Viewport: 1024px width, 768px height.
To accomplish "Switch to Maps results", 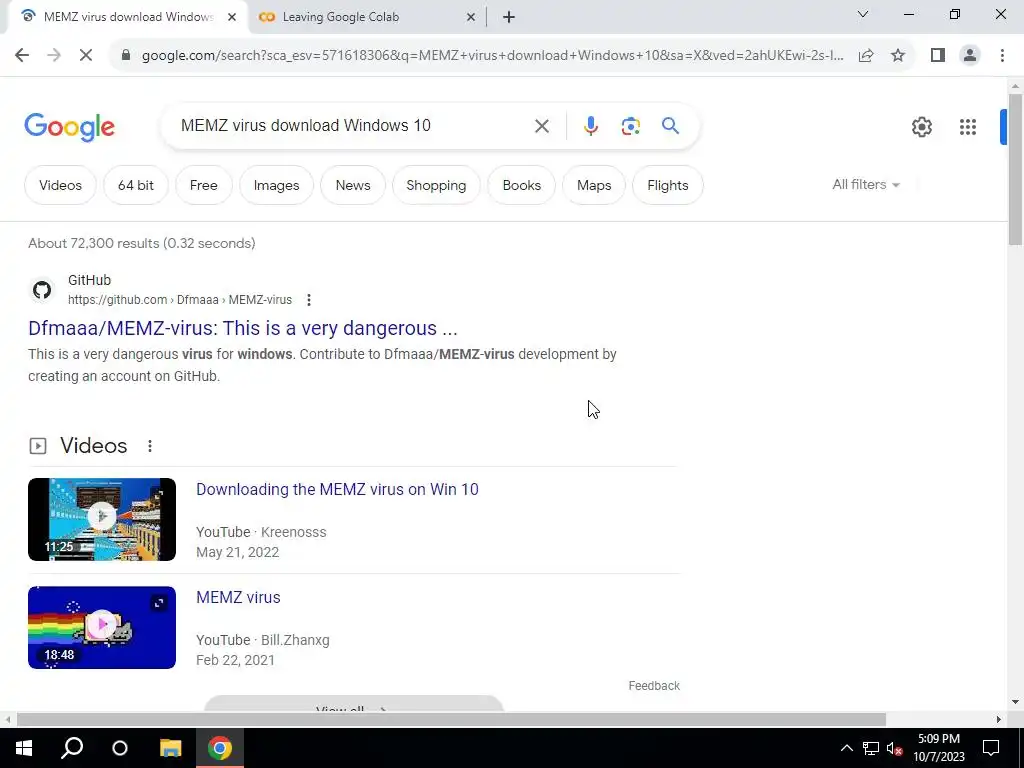I will coord(594,185).
